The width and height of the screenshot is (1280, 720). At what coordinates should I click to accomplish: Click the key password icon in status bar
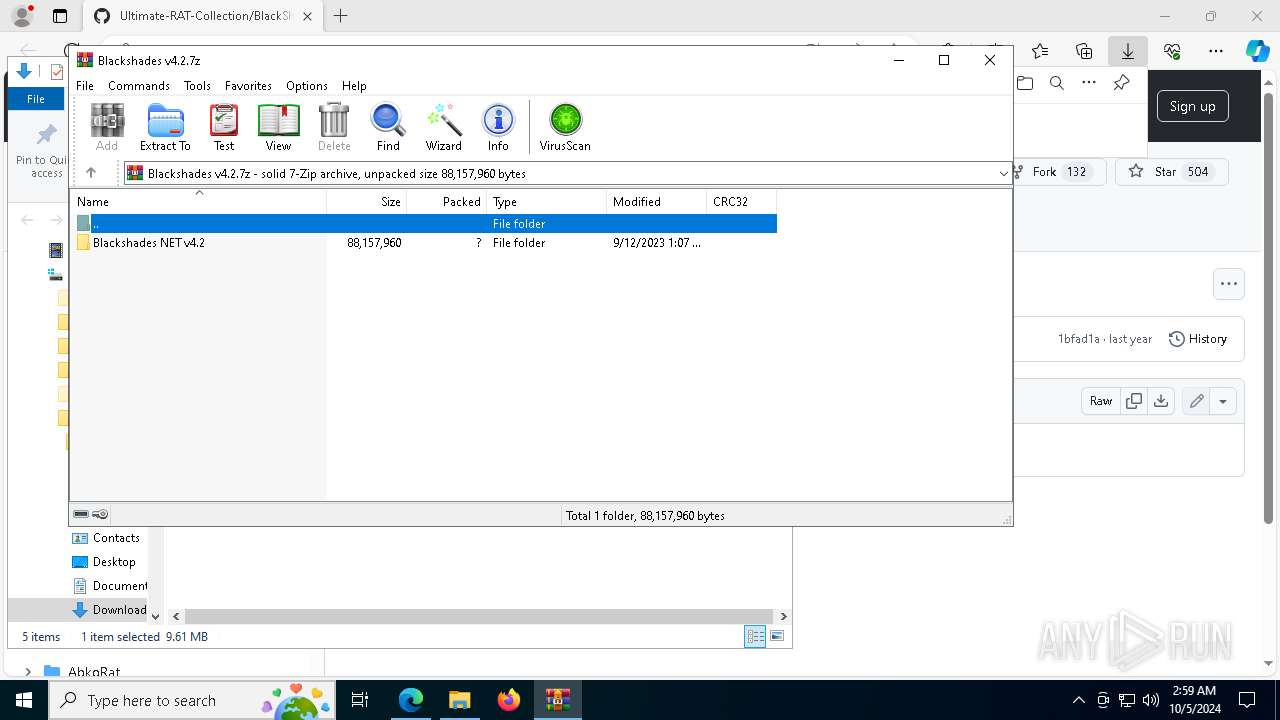(x=100, y=514)
